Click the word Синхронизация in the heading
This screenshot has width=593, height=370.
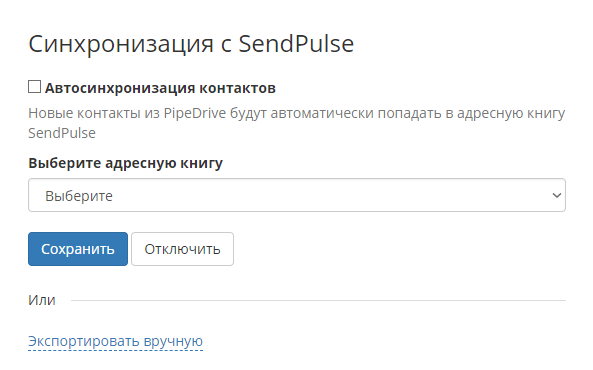pos(121,45)
